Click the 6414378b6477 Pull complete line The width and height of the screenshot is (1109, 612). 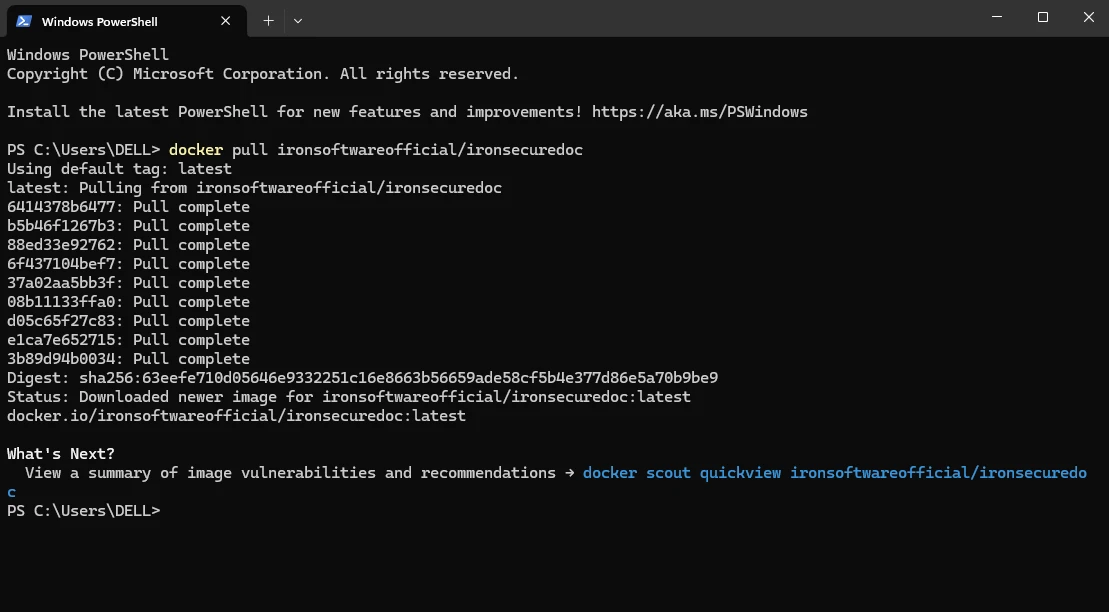coord(128,207)
